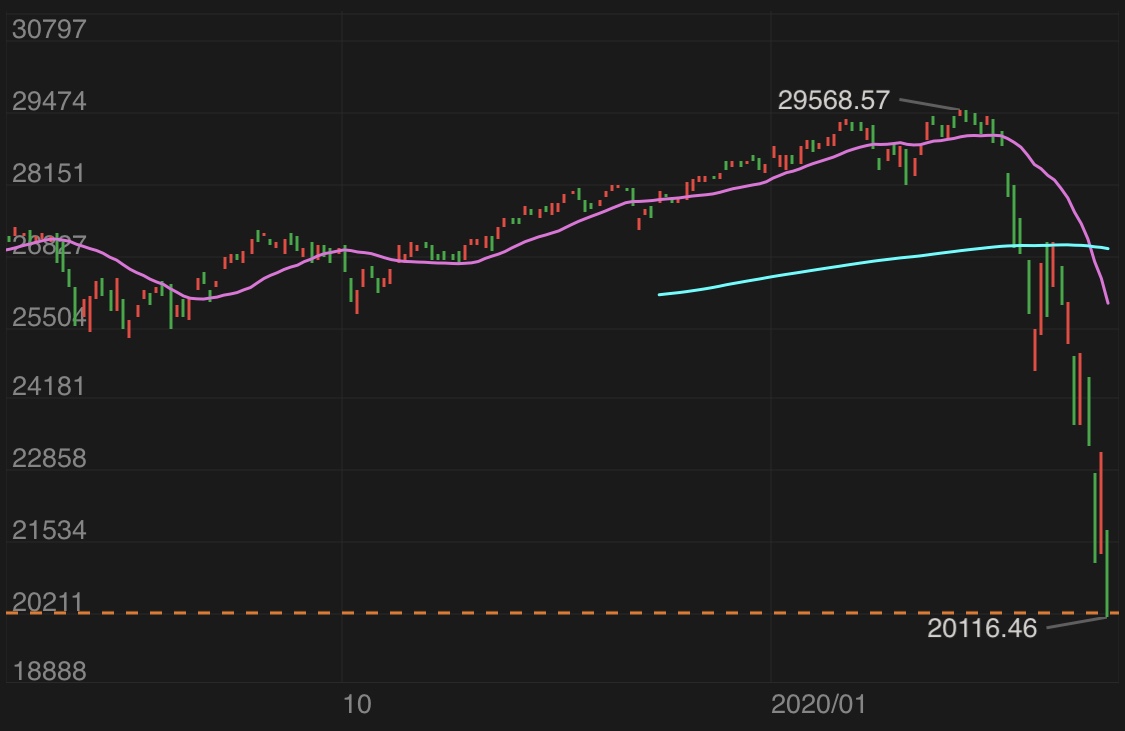Click the last green candlestick at far right

[1107, 570]
